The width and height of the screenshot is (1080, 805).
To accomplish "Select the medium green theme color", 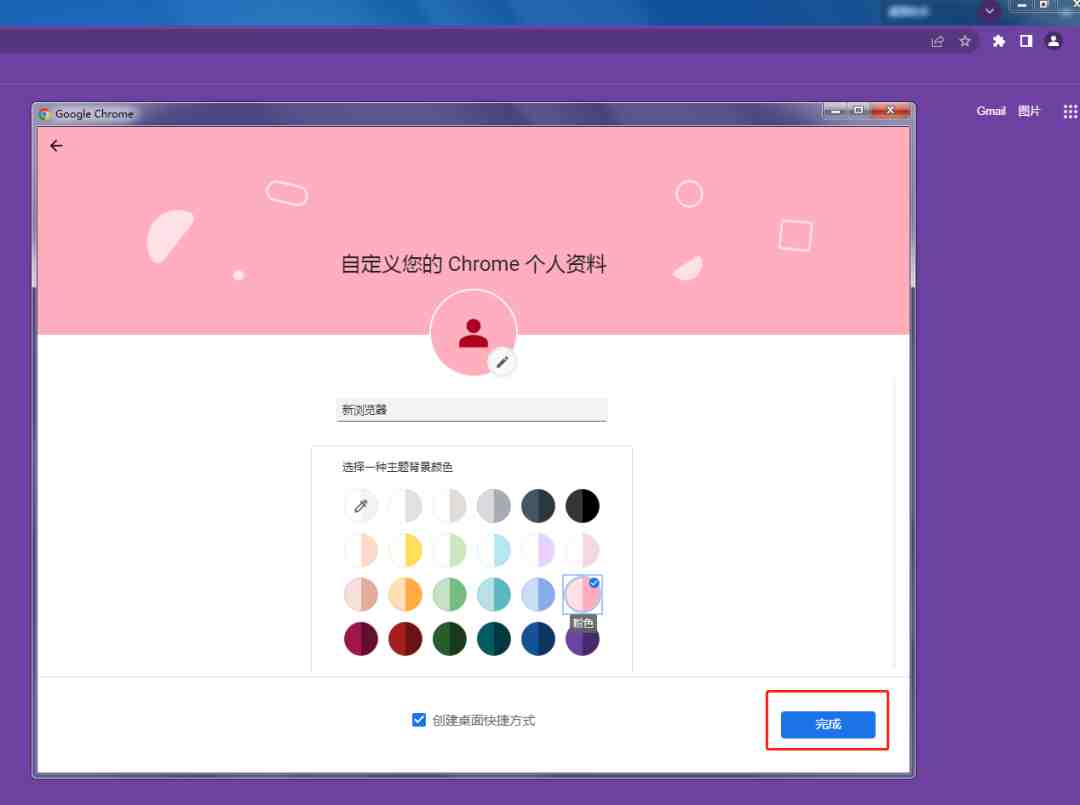I will (449, 594).
